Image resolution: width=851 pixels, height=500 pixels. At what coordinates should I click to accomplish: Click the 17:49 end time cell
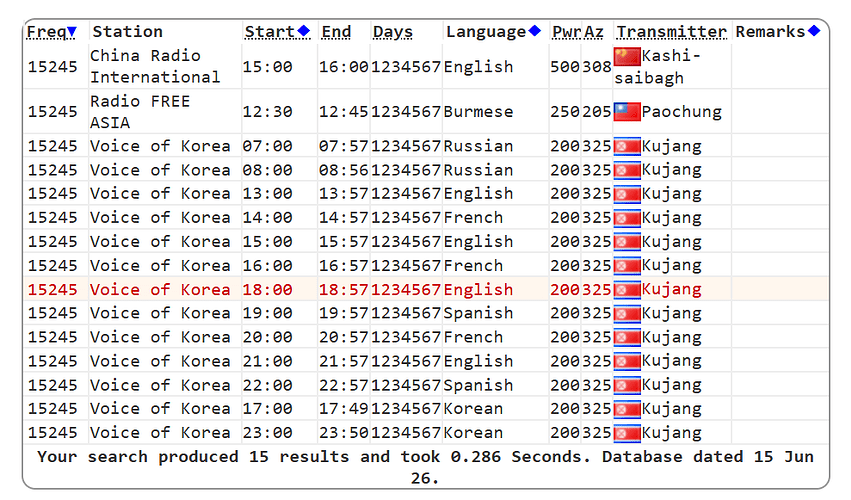(x=344, y=409)
